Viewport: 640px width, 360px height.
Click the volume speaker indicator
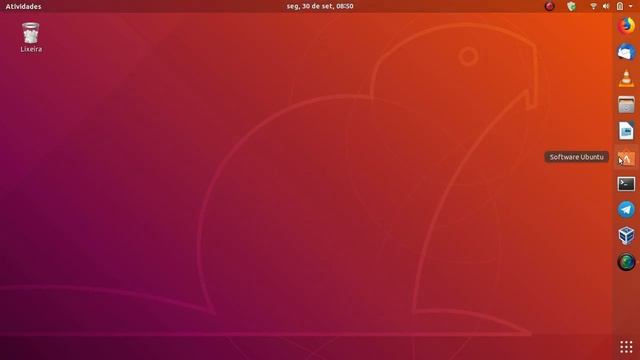coord(606,6)
